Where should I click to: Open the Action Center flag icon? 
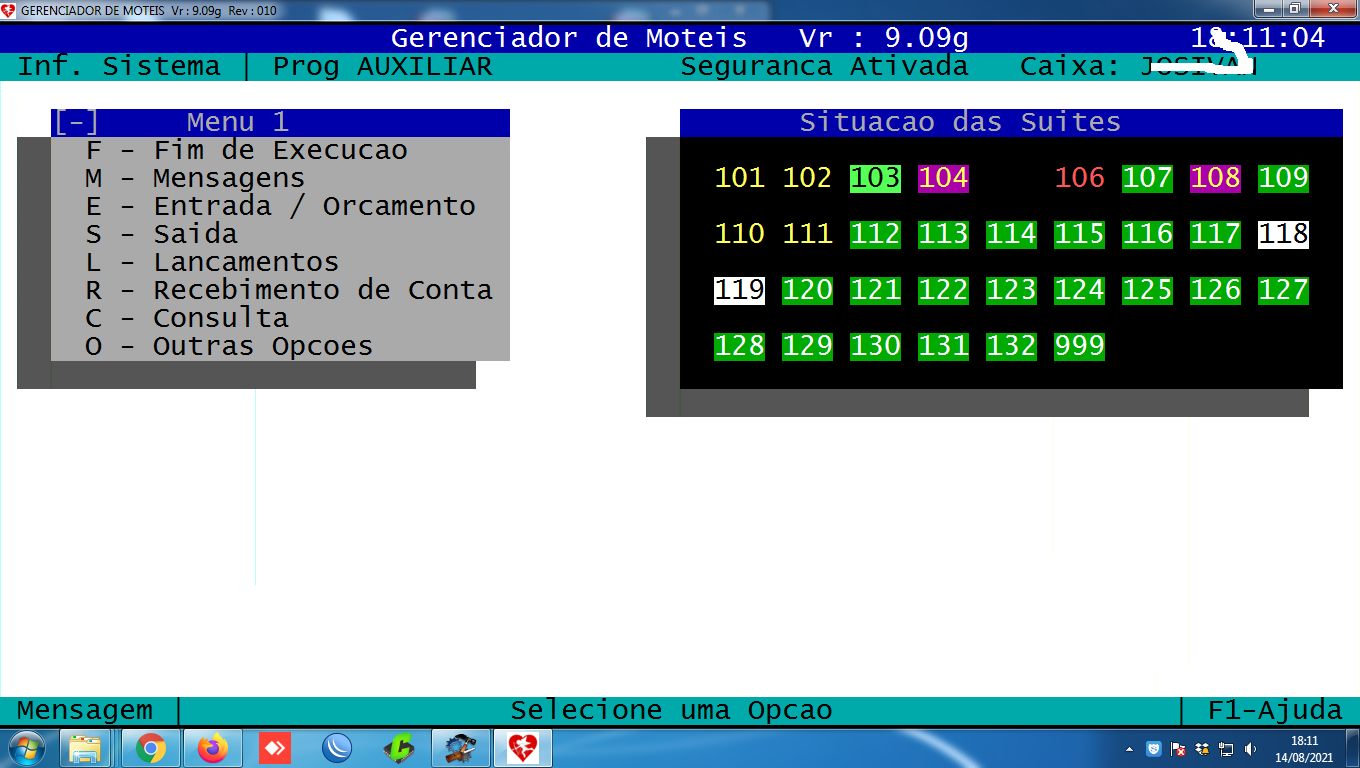(x=1179, y=748)
